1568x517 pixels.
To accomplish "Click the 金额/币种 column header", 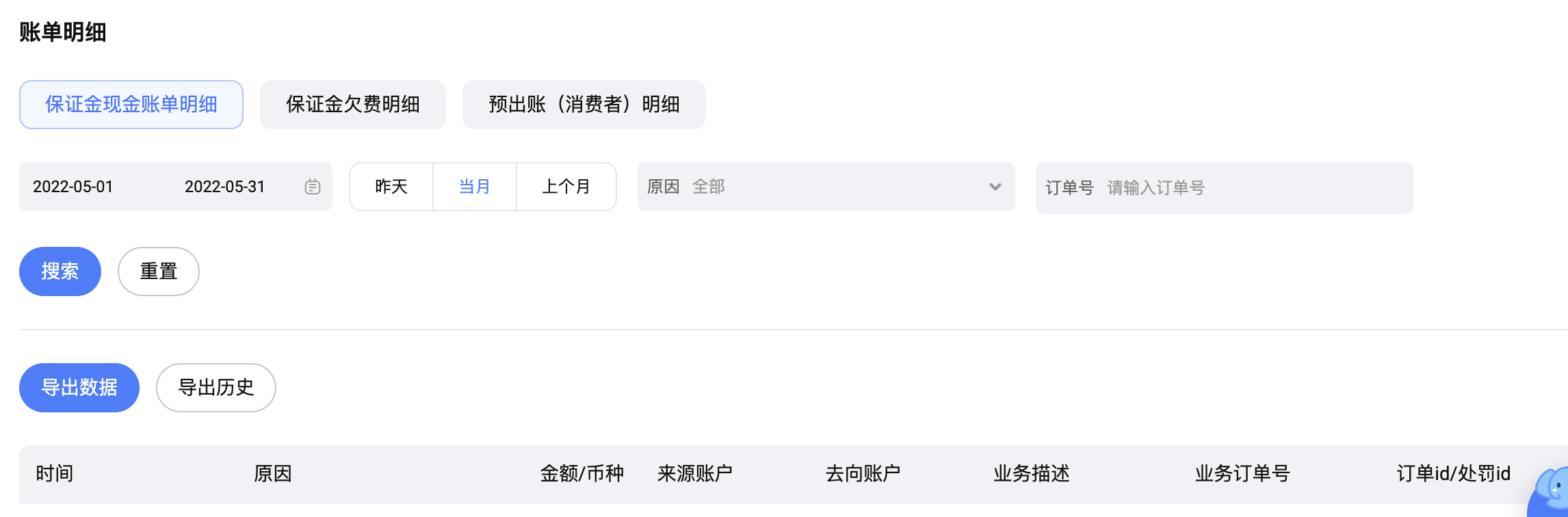I will [x=582, y=473].
